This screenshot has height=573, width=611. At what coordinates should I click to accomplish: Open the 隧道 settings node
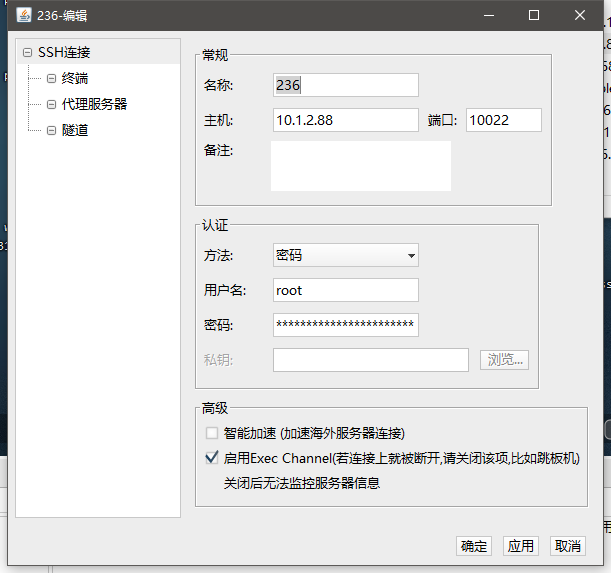[75, 130]
